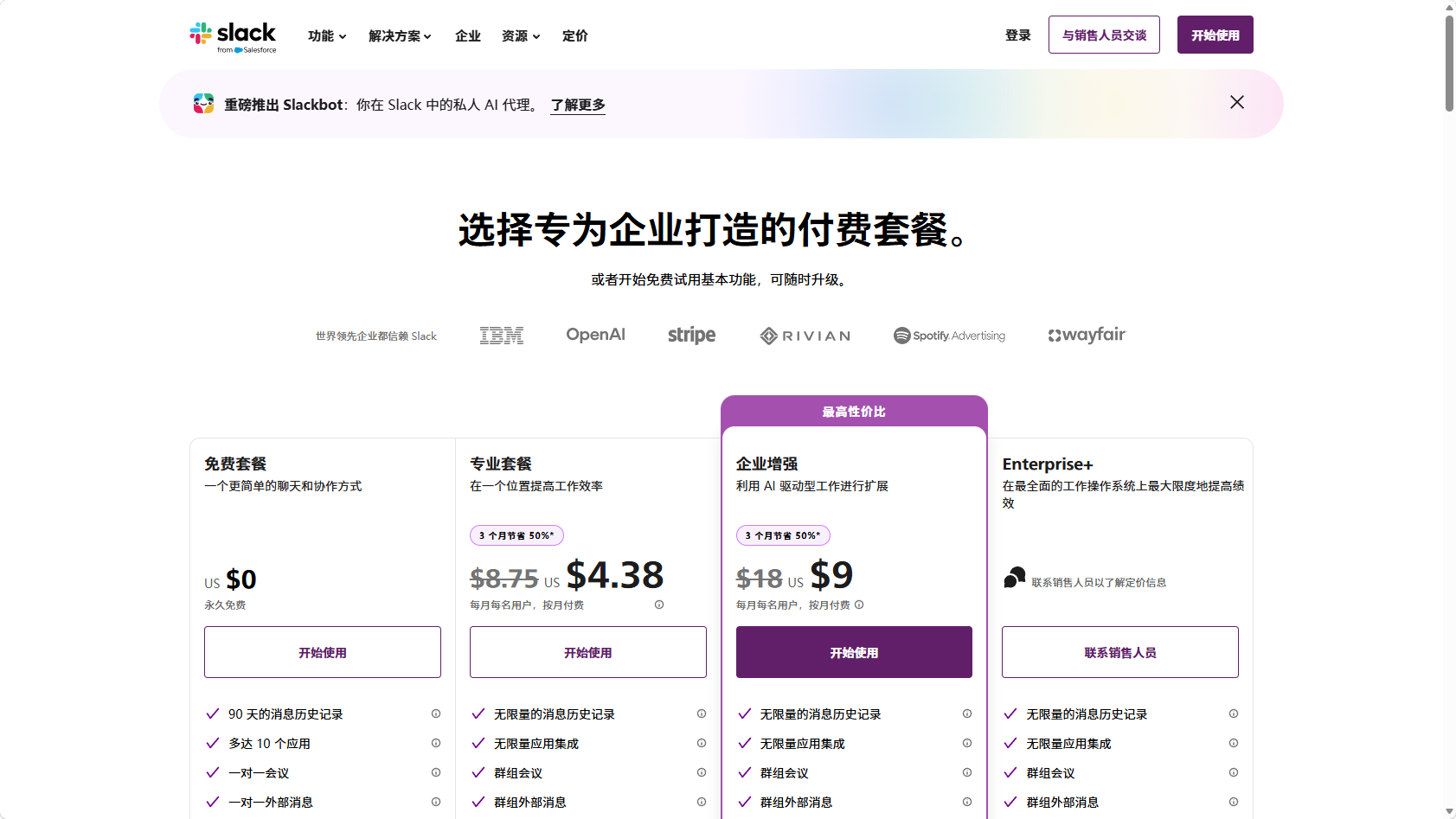The image size is (1456, 819).
Task: Click the Slackbot icon in banner
Action: 203,104
